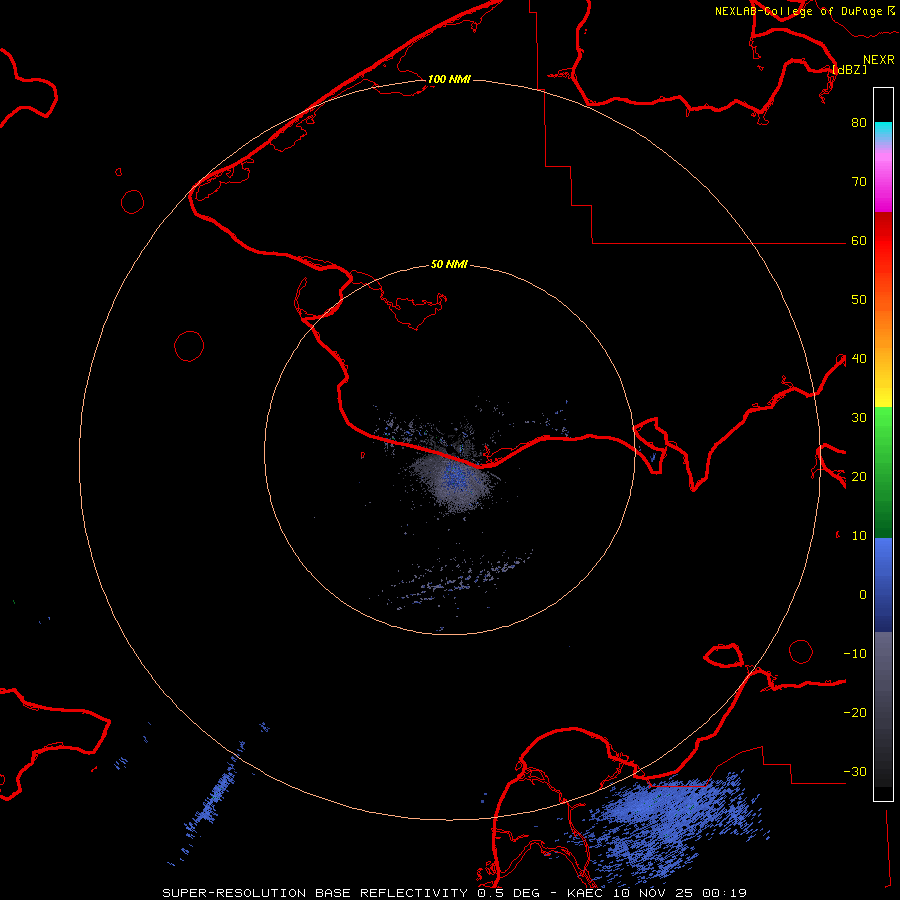Image resolution: width=900 pixels, height=900 pixels.
Task: Click the -20 value on the color scale
Action: [855, 713]
